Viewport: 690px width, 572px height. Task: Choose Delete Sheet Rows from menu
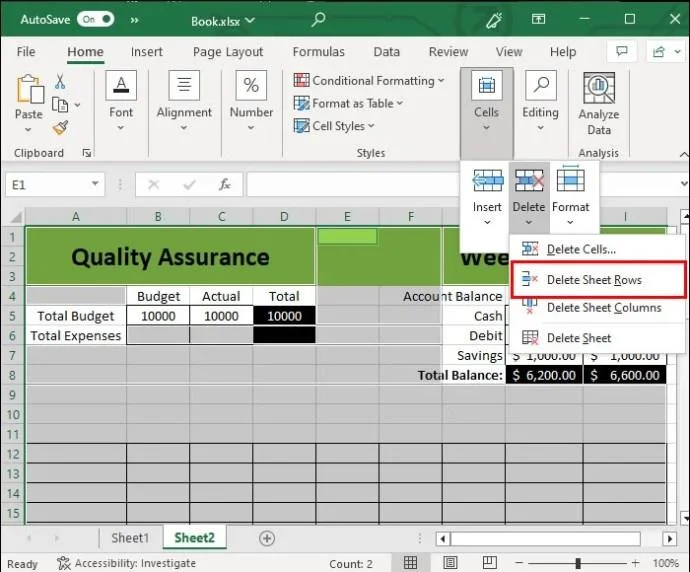tap(594, 280)
